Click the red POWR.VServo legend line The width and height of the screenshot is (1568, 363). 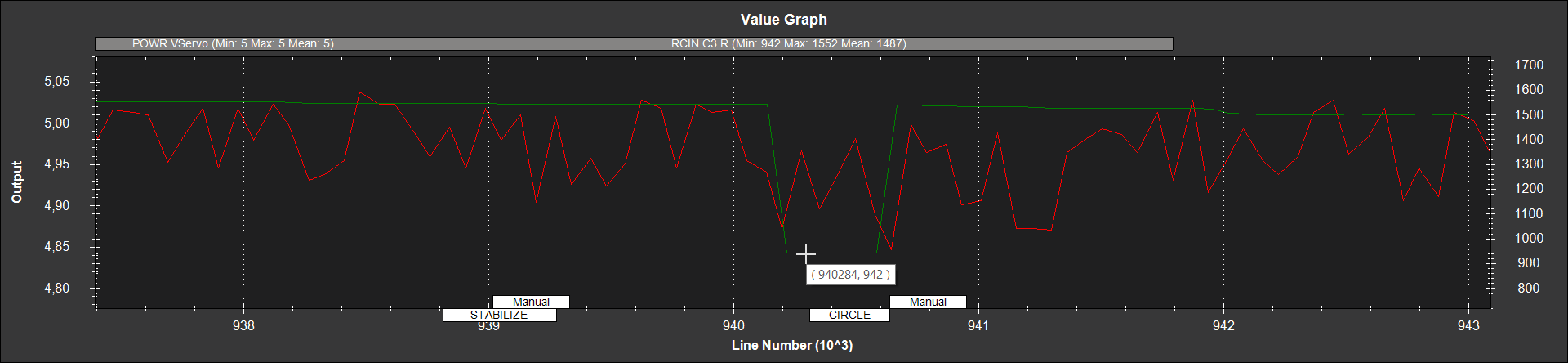coord(111,43)
